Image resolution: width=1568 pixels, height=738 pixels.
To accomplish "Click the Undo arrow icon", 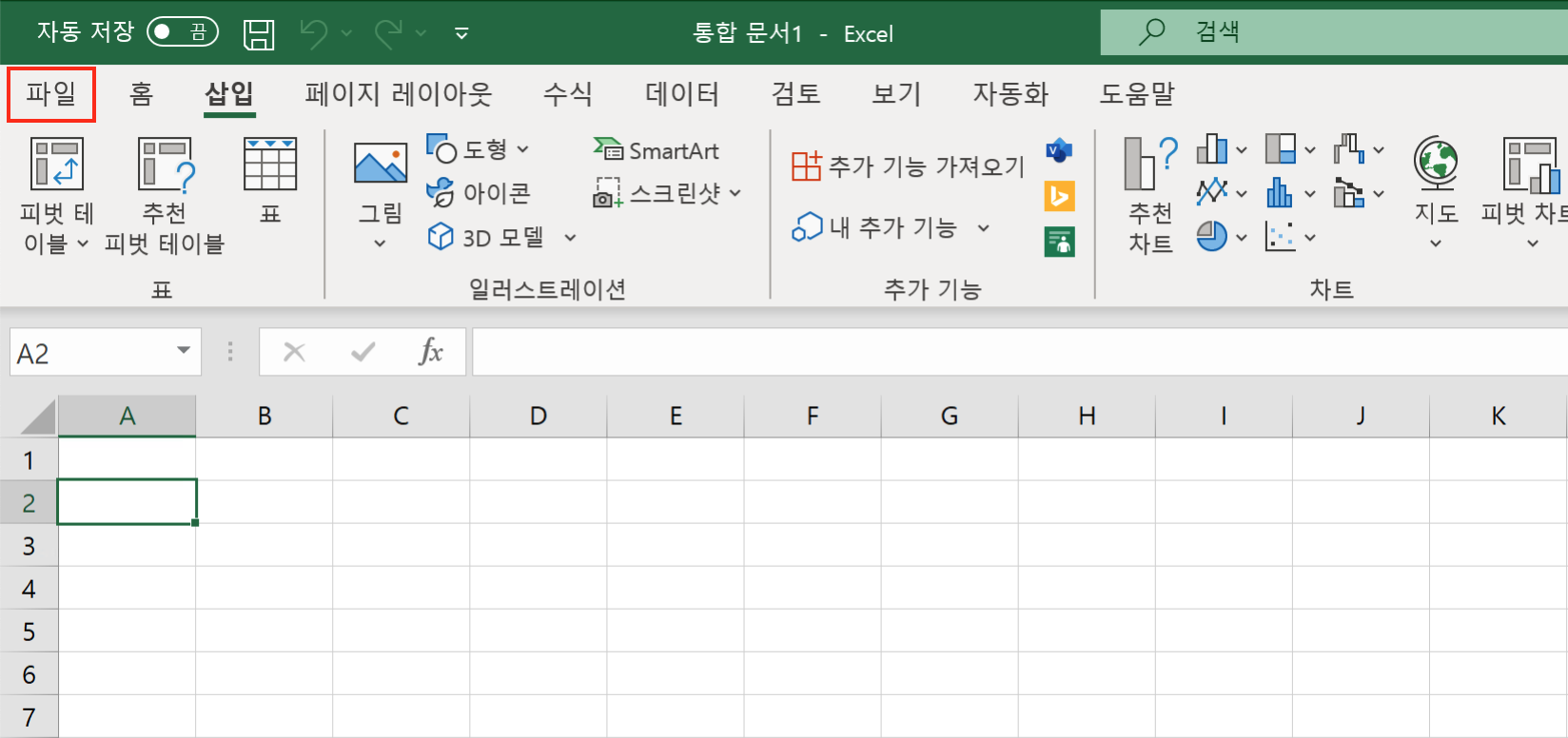I will tap(314, 33).
